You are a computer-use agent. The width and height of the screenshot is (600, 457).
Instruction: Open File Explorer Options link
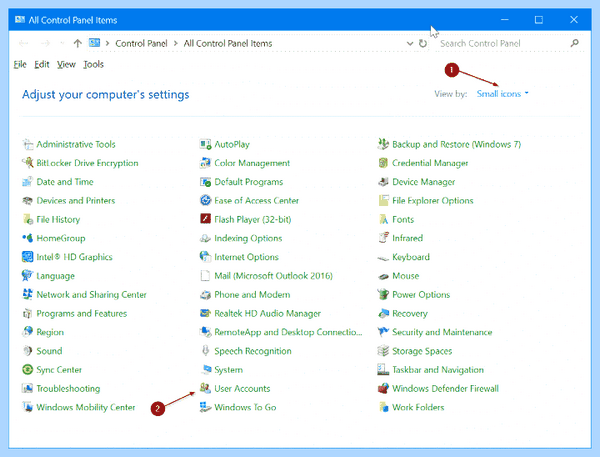[433, 201]
